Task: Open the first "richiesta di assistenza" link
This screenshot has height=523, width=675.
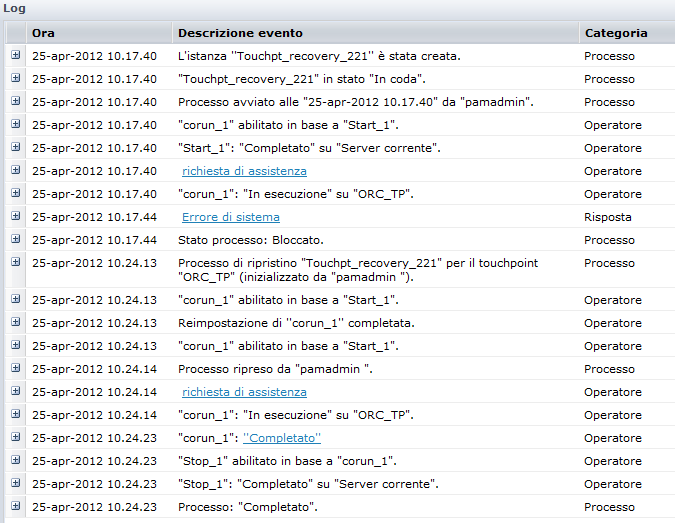Action: coord(244,171)
